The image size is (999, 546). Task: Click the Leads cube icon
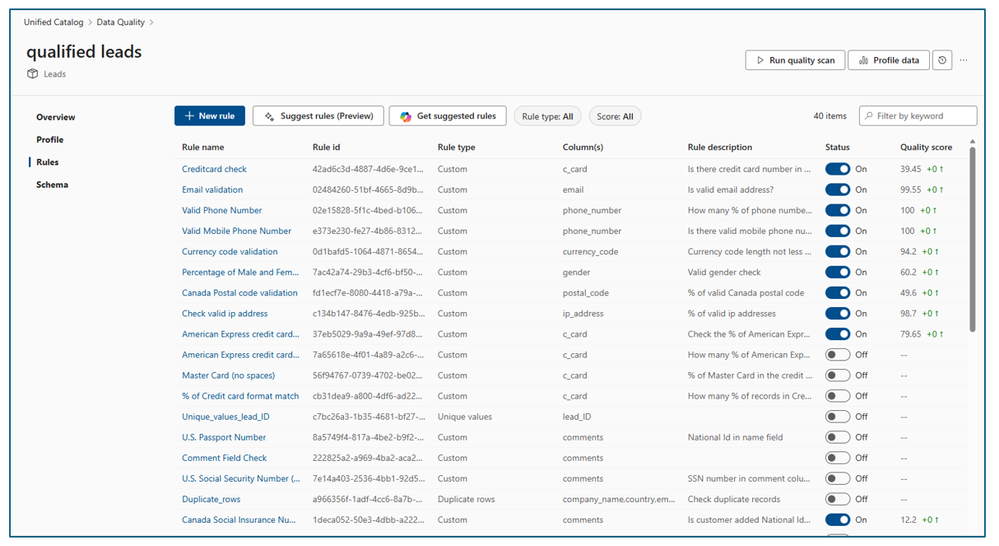click(32, 74)
